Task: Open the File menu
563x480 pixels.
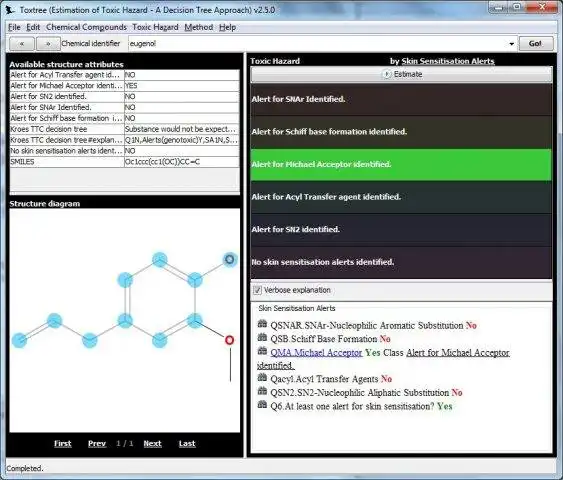Action: click(14, 27)
